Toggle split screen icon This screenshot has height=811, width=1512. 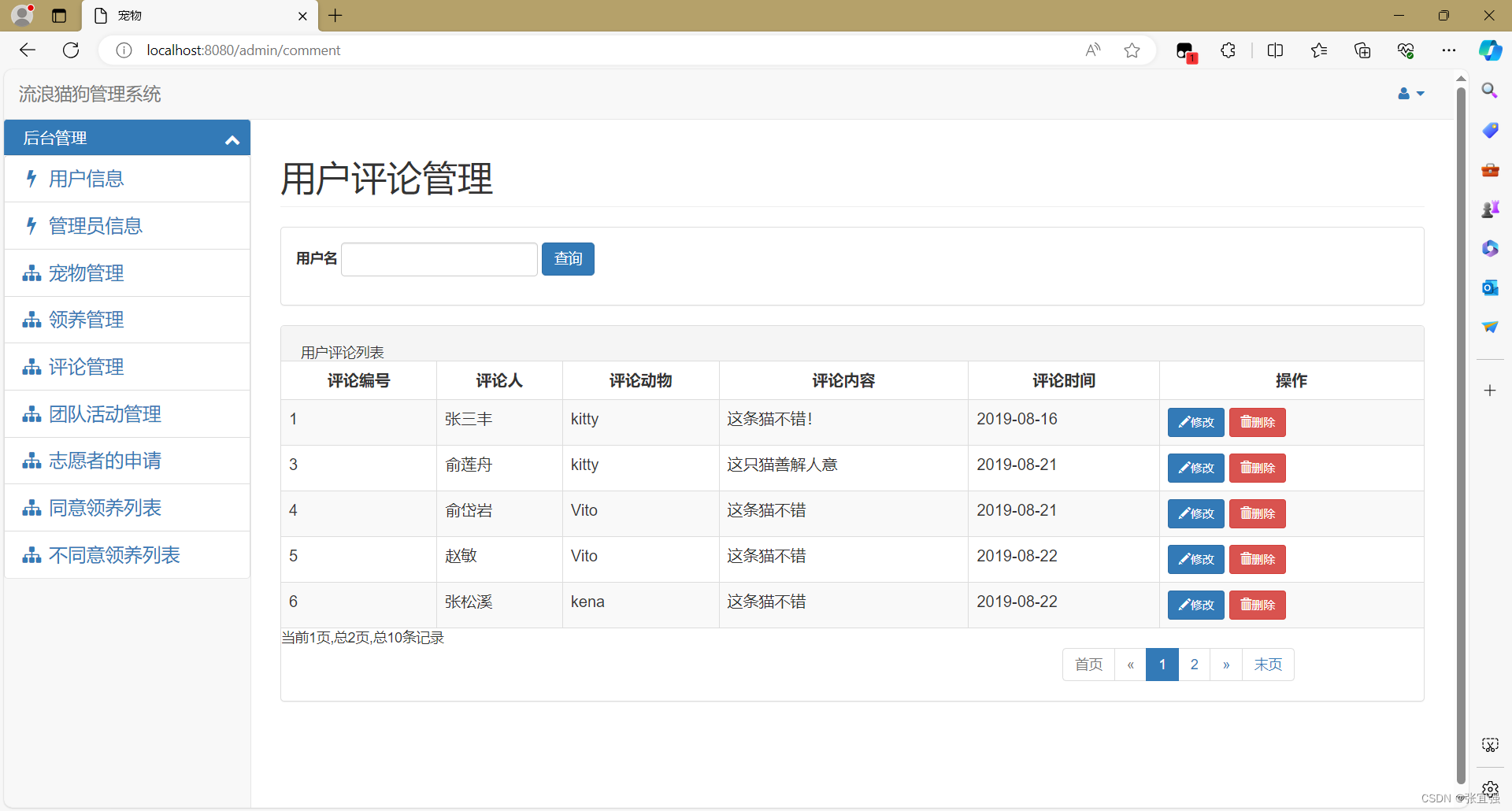[1276, 50]
